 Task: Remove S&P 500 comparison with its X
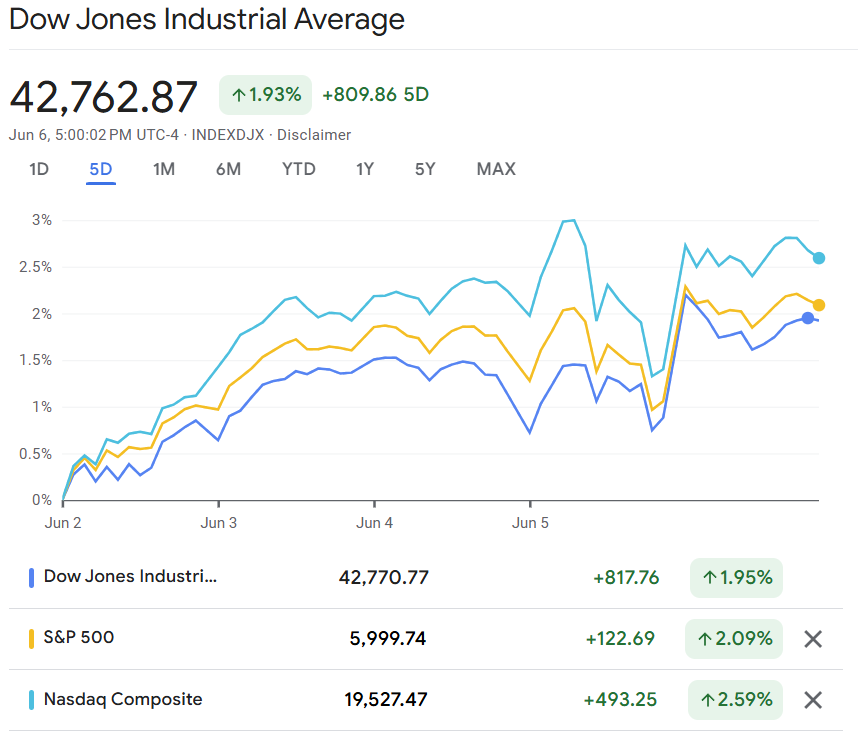(813, 638)
